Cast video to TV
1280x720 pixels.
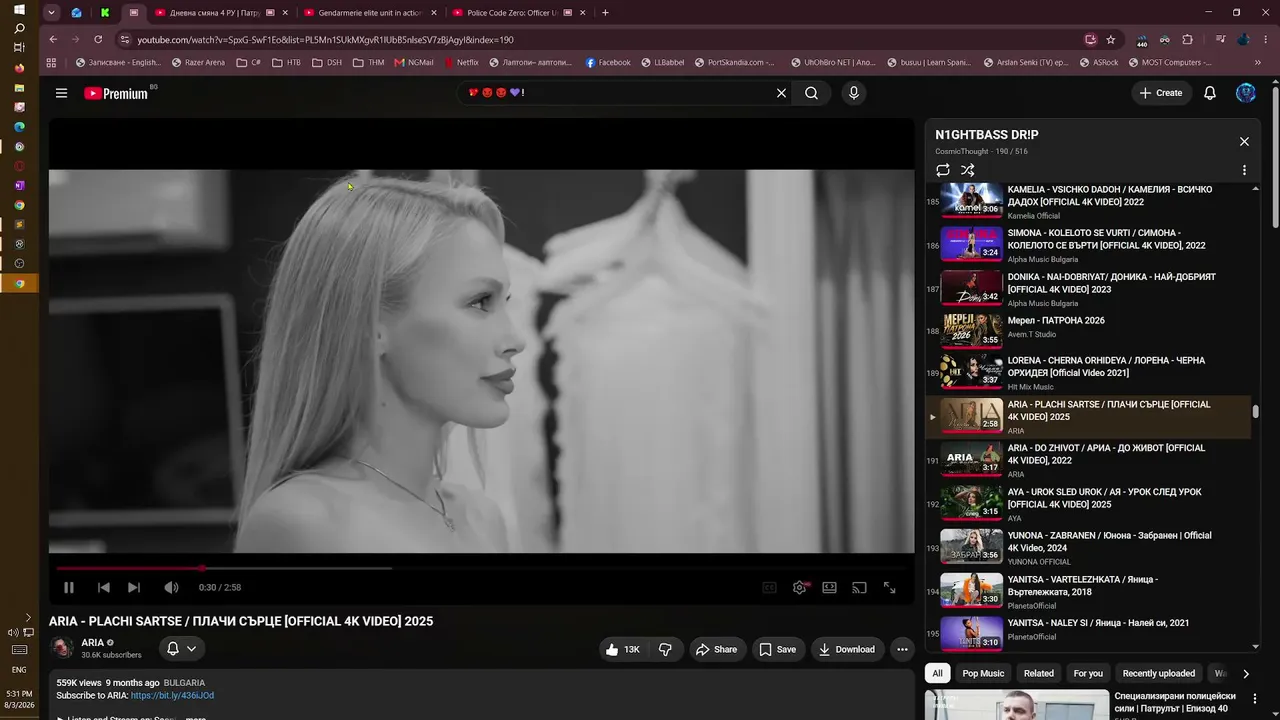coord(859,588)
